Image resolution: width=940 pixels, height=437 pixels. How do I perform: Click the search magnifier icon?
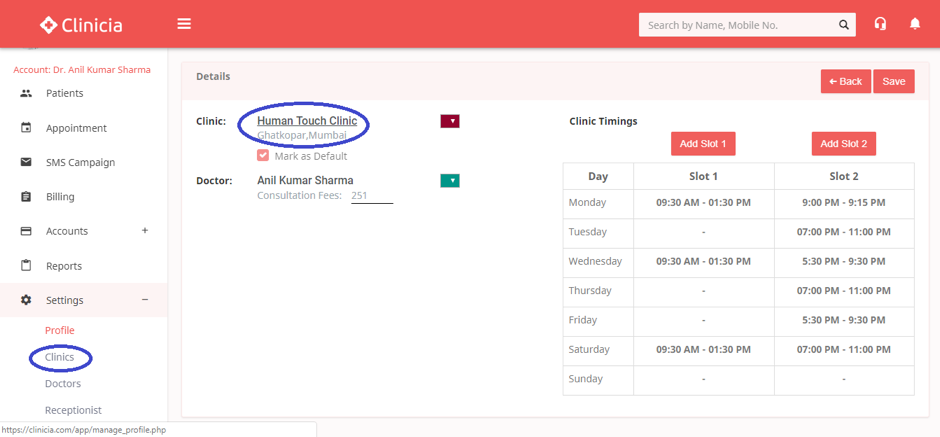point(845,25)
